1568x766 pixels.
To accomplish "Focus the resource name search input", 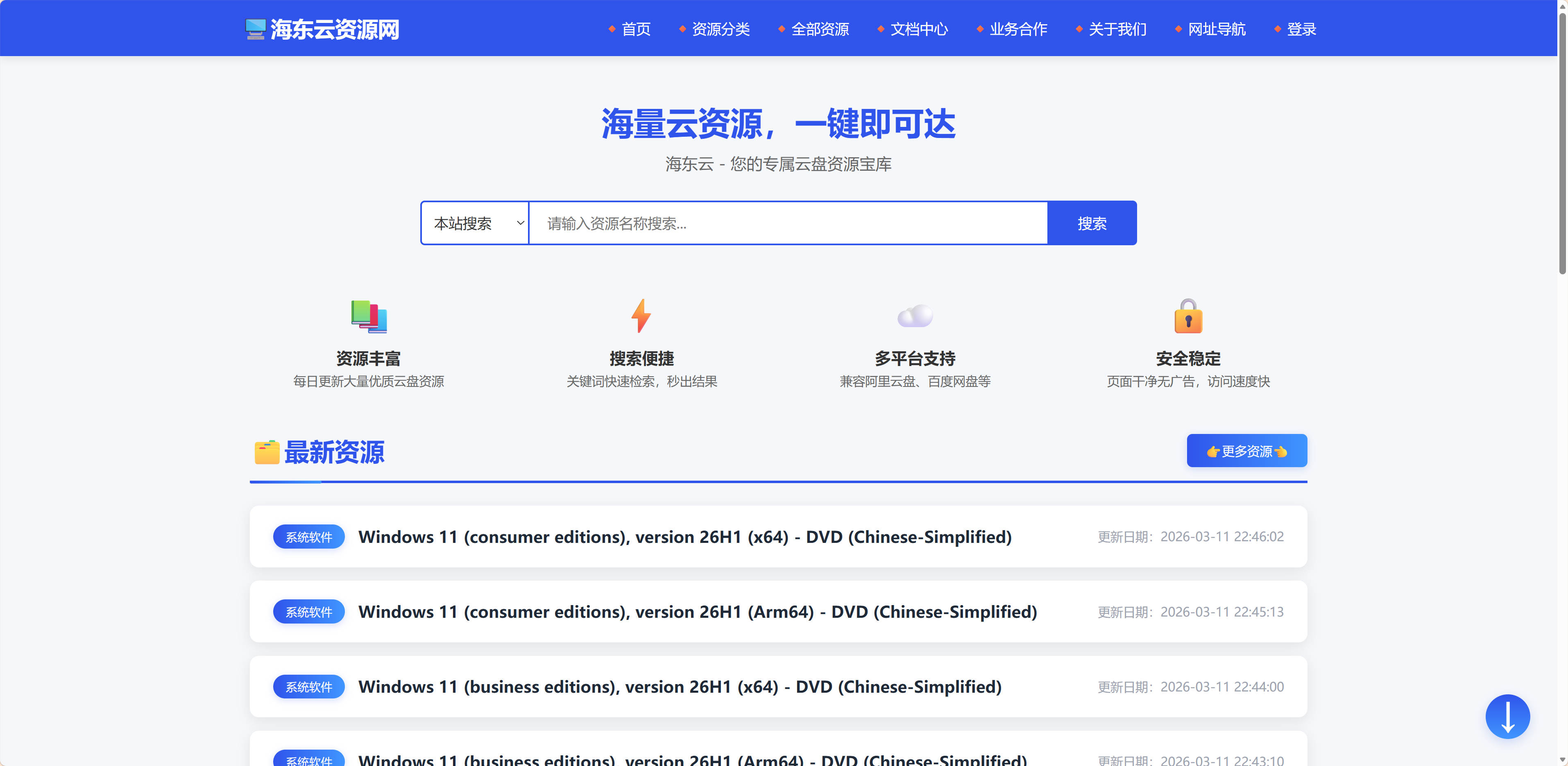I will click(788, 223).
